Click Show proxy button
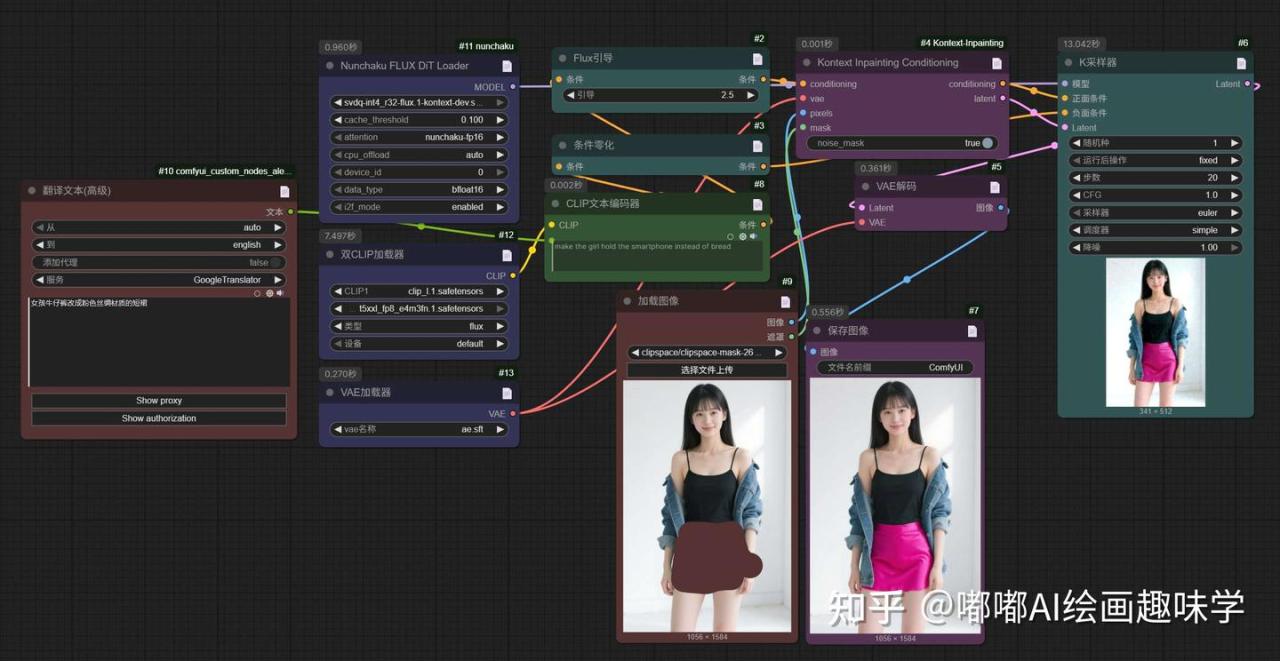Viewport: 1280px width, 661px height. 159,401
